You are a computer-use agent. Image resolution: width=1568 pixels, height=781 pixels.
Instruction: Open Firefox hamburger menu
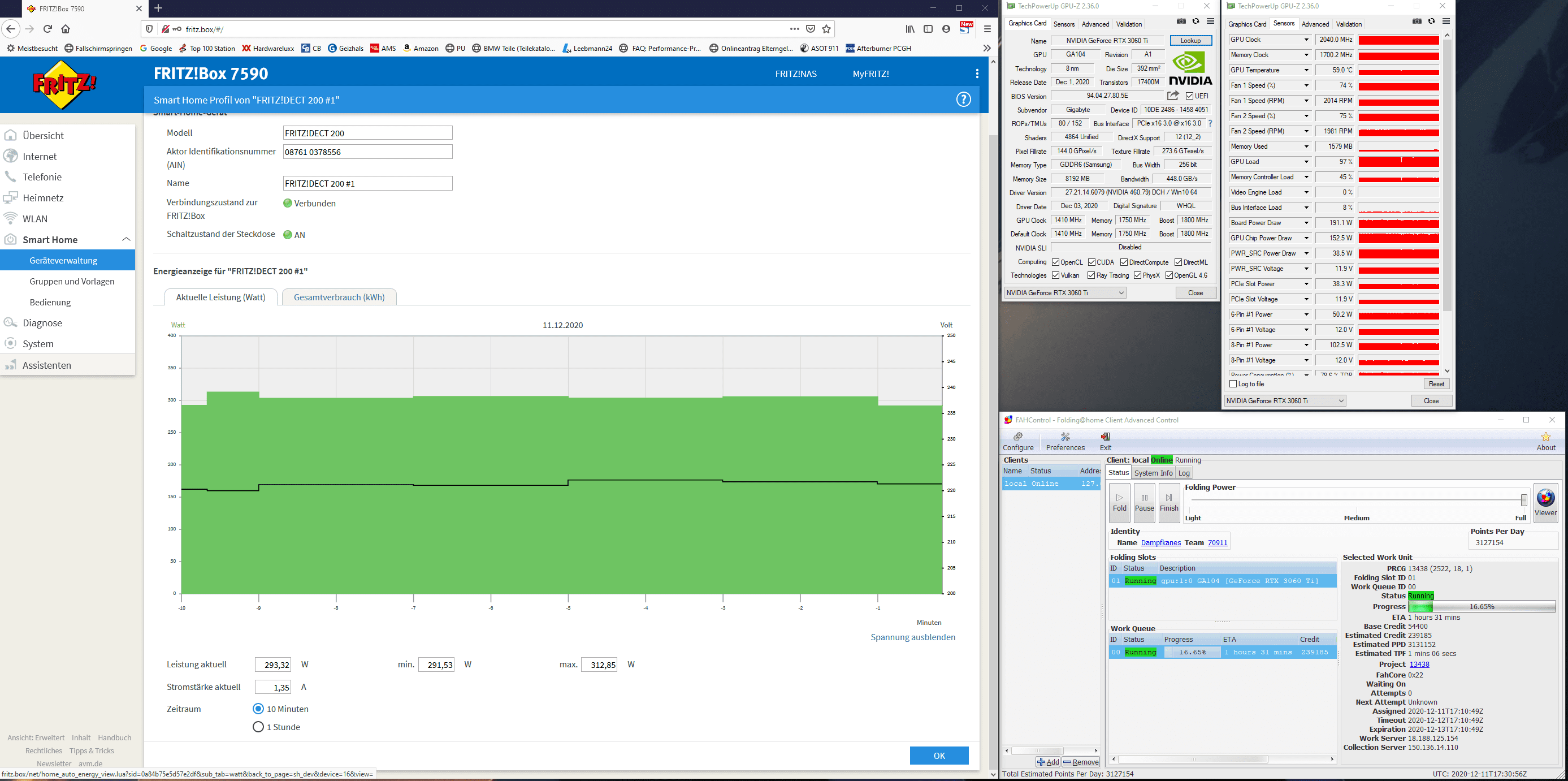pyautogui.click(x=987, y=29)
